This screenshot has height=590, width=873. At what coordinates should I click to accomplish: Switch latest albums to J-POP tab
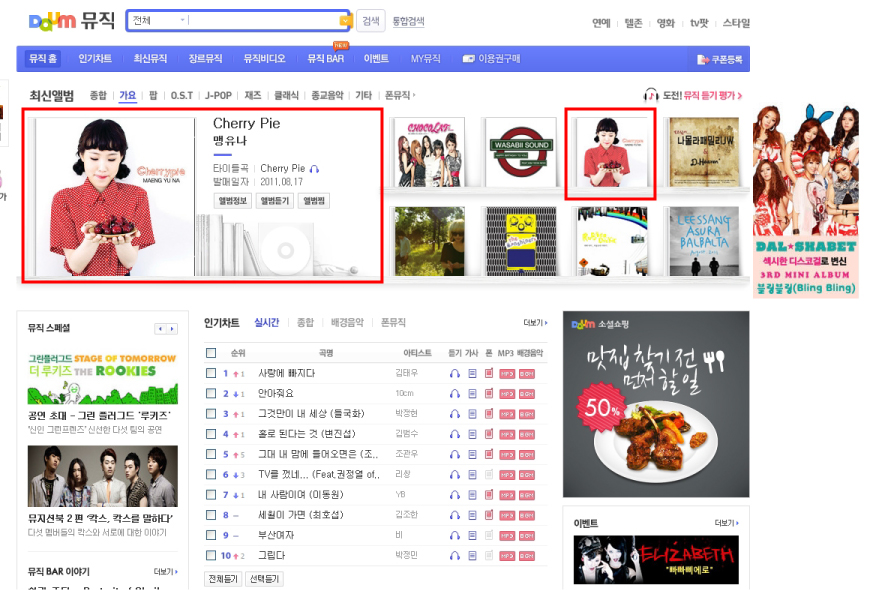click(x=218, y=95)
